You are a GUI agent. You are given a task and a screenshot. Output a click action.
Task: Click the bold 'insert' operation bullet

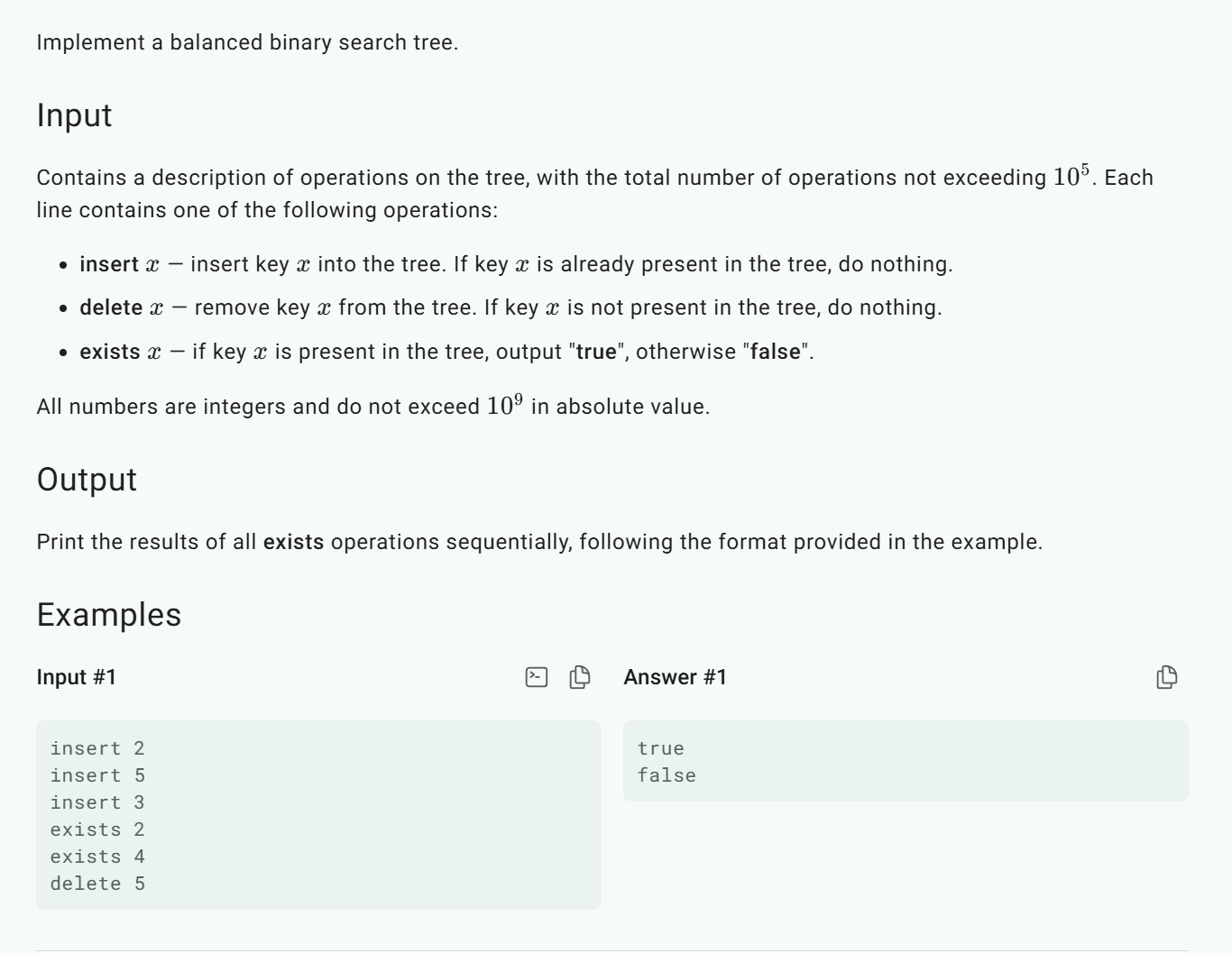(109, 264)
